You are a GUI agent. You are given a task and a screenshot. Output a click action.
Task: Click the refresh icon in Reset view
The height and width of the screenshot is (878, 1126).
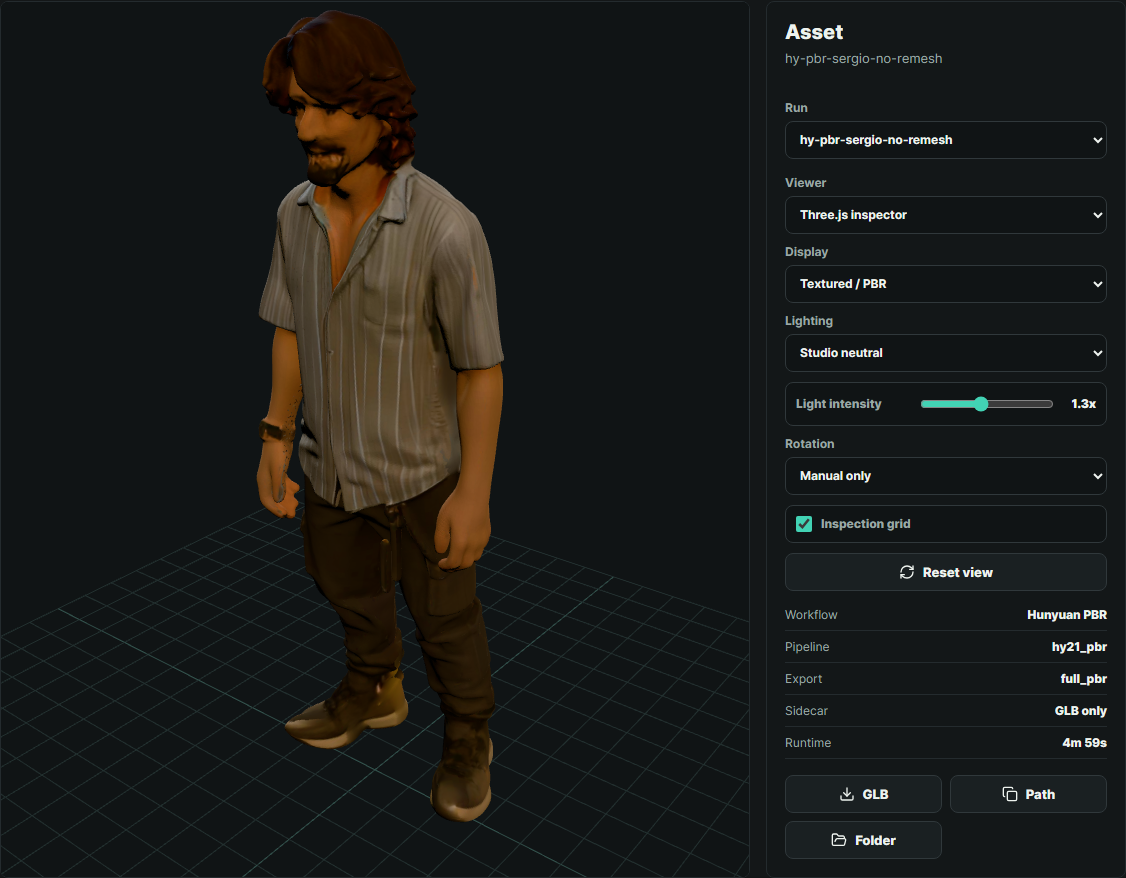(907, 572)
